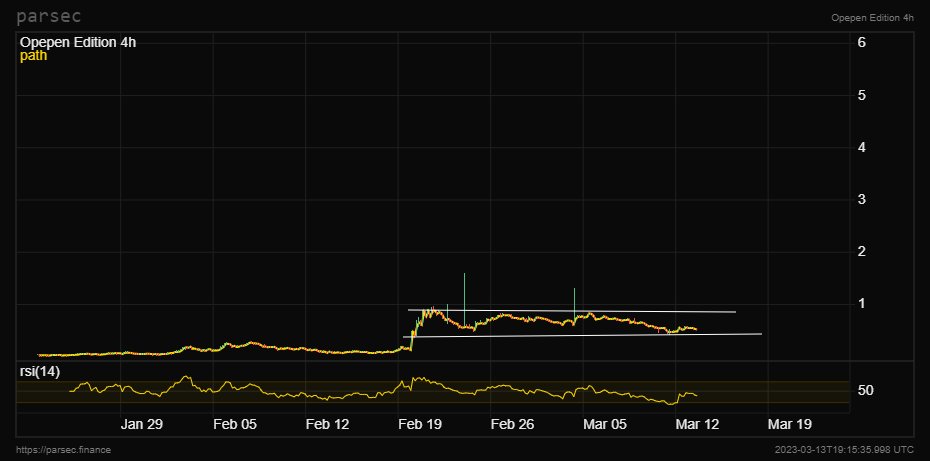Click the y-axis value 3
Image resolution: width=930 pixels, height=461 pixels.
tap(861, 199)
